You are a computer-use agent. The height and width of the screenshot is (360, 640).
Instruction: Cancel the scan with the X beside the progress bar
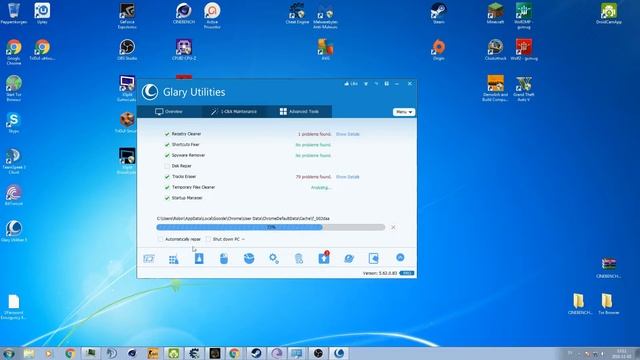393,227
